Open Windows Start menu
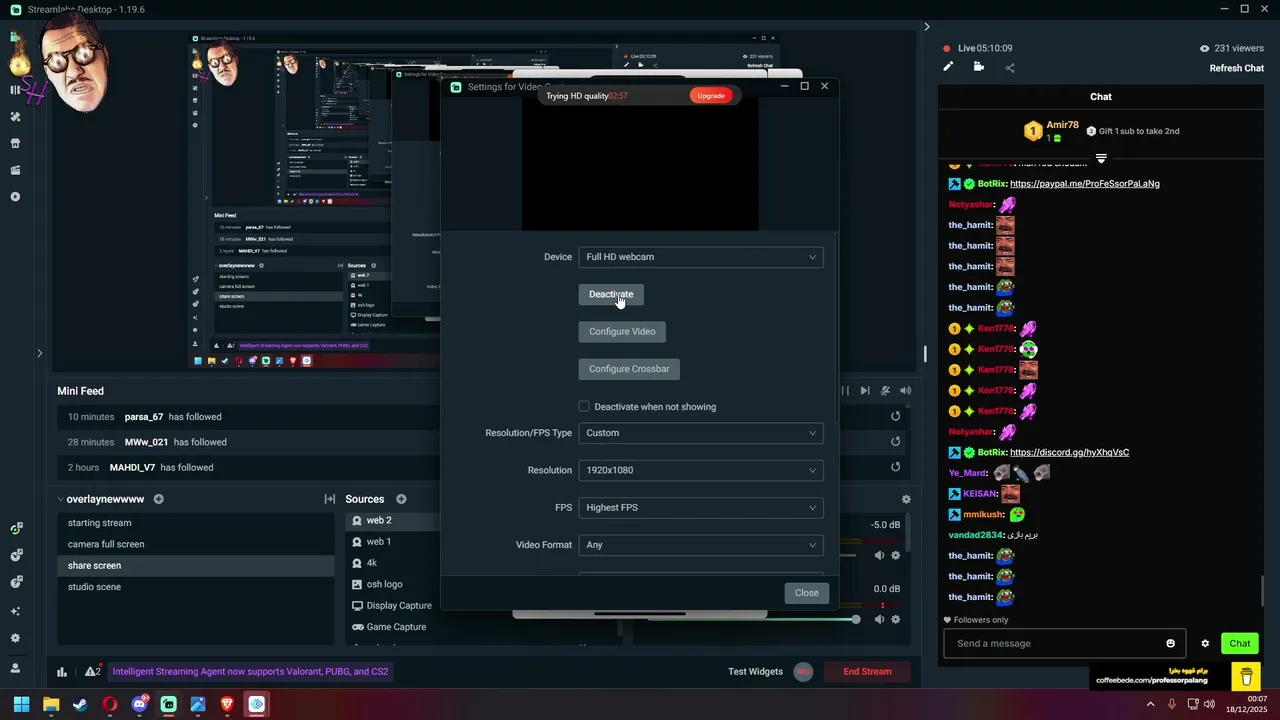 click(21, 704)
